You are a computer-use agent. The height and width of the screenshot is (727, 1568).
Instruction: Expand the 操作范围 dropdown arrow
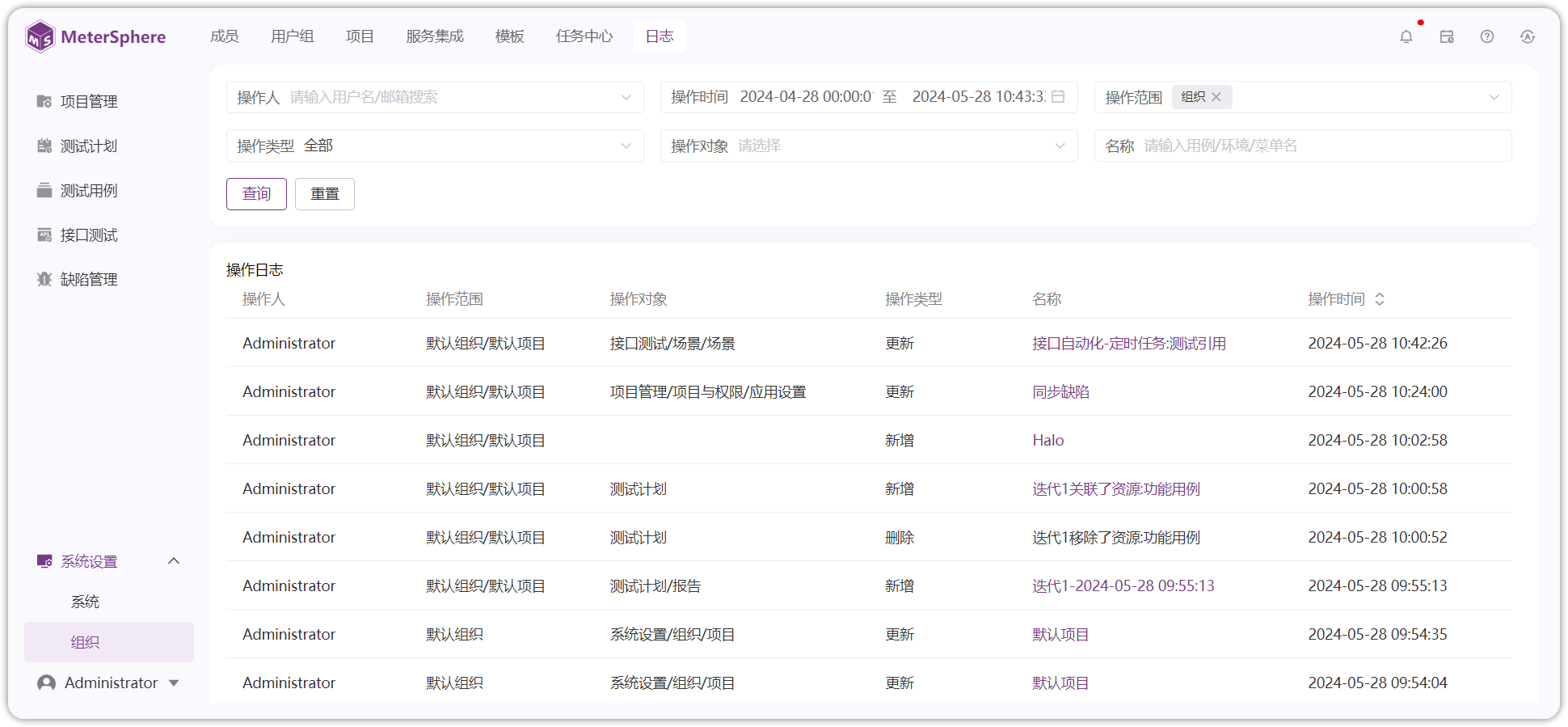(1494, 97)
